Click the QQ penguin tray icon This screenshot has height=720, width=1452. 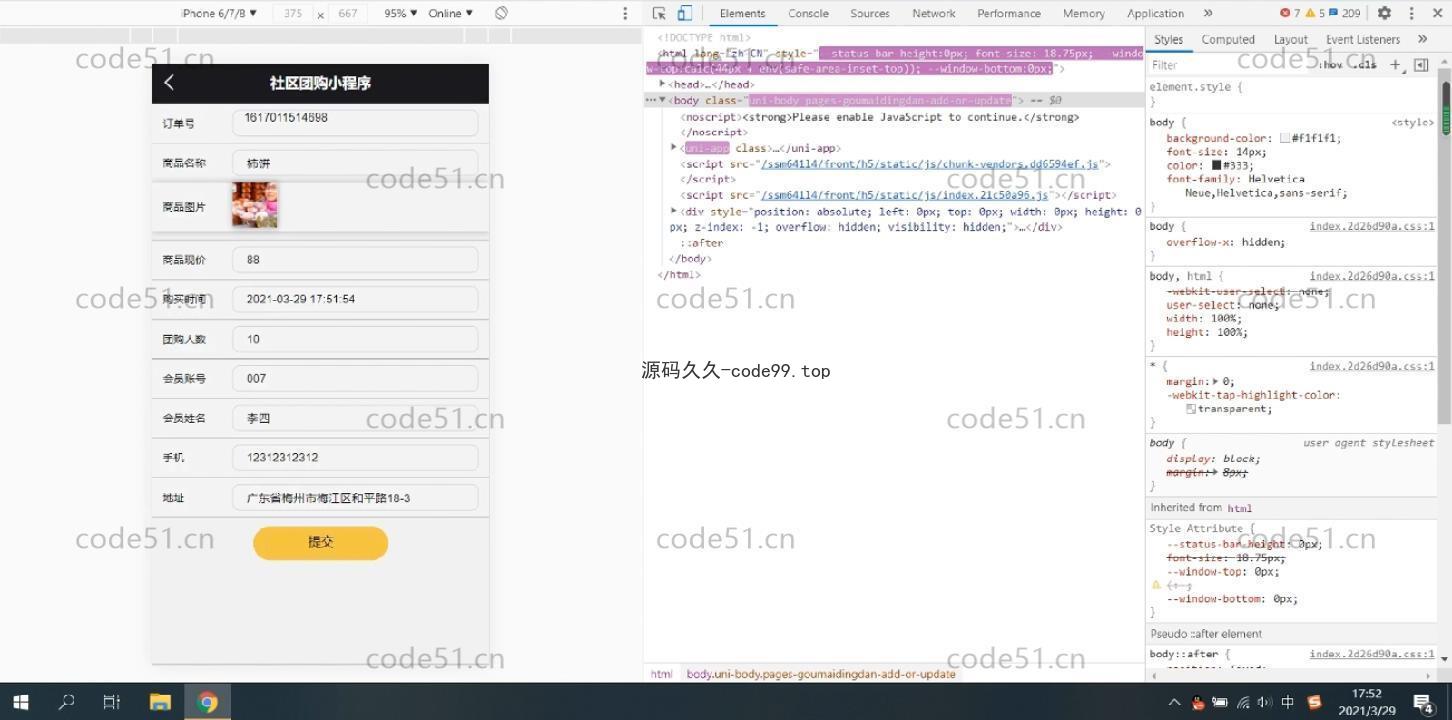click(1198, 702)
